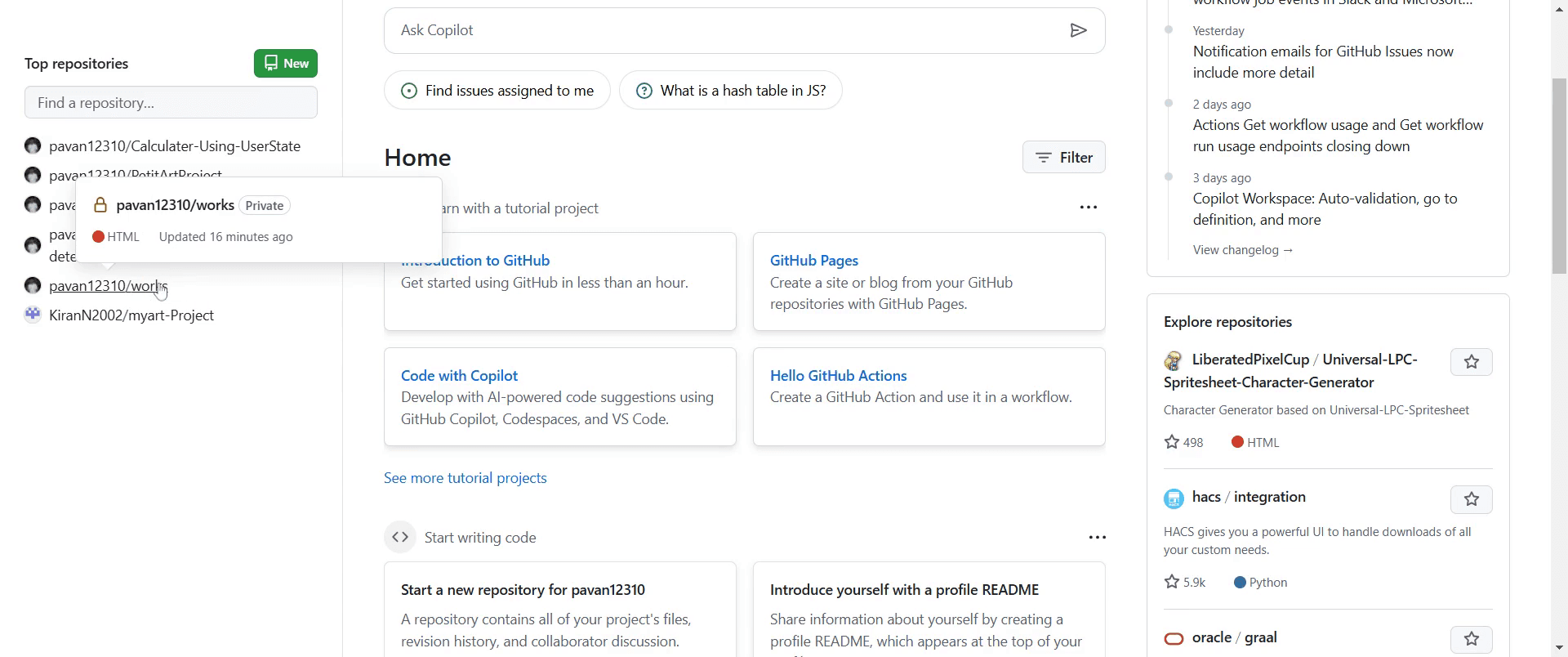
Task: Open Copilot Workspace Auto-validation changelog entry
Action: click(1325, 209)
